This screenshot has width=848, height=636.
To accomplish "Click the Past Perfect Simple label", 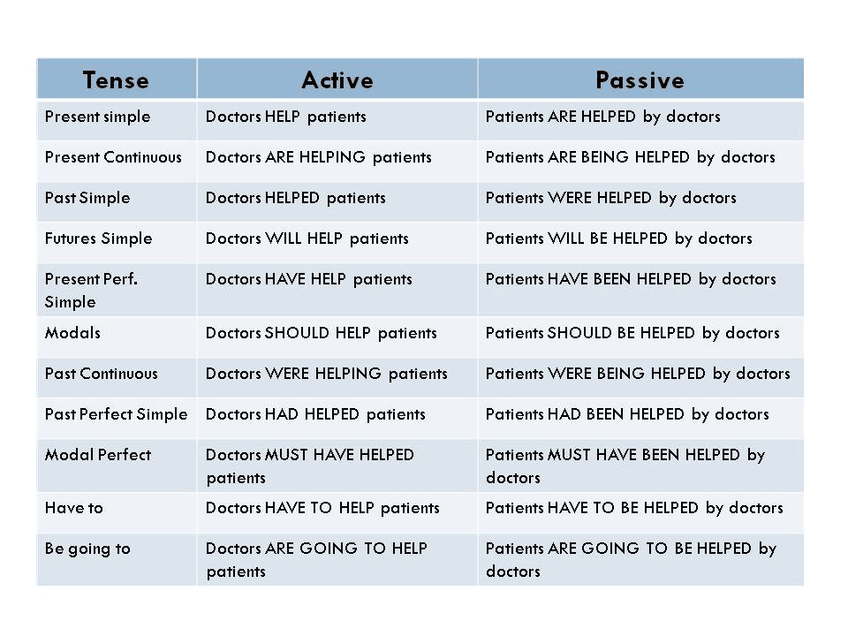I will (x=116, y=414).
